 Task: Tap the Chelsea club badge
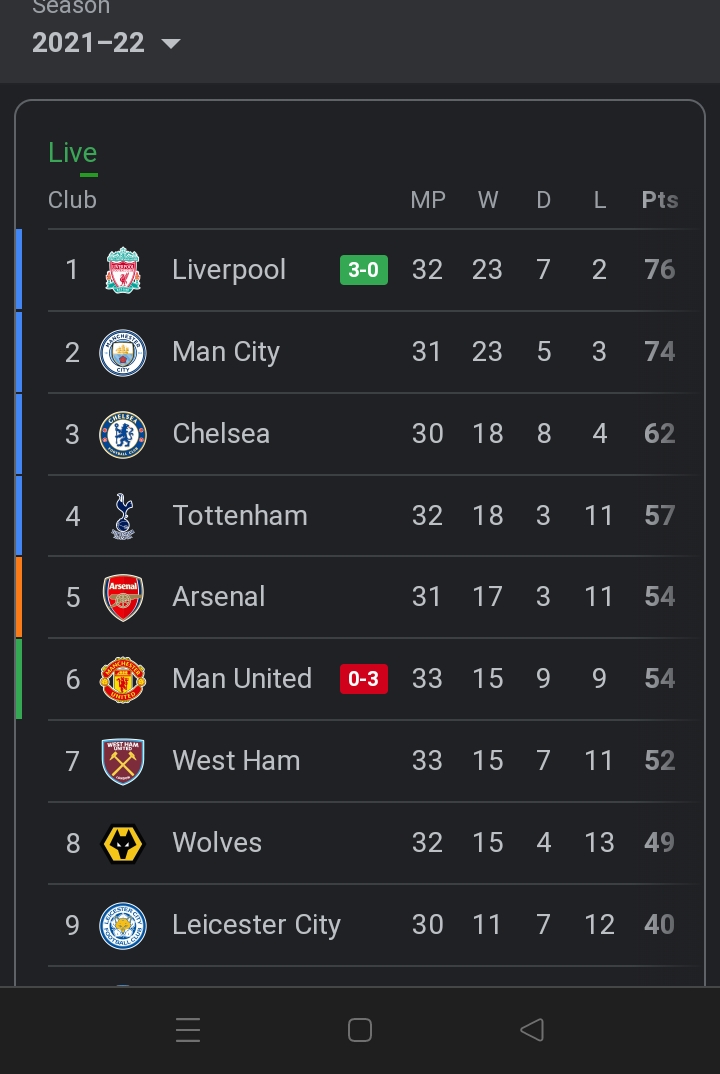(123, 434)
